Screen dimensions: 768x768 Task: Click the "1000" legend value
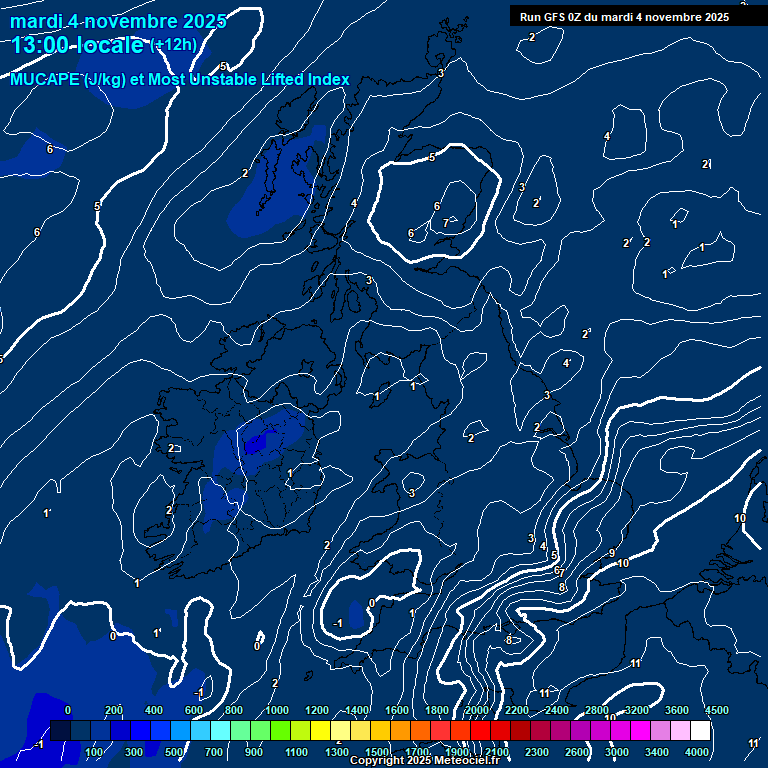(277, 710)
